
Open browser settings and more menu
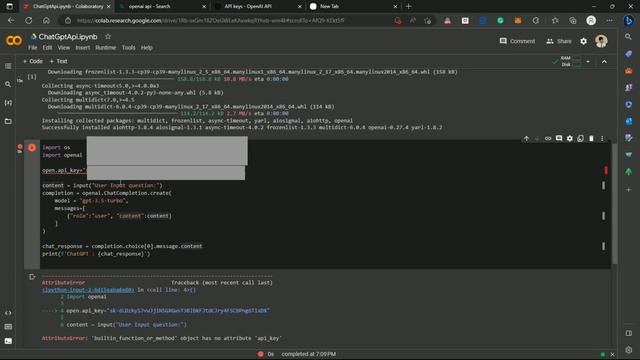(609, 20)
